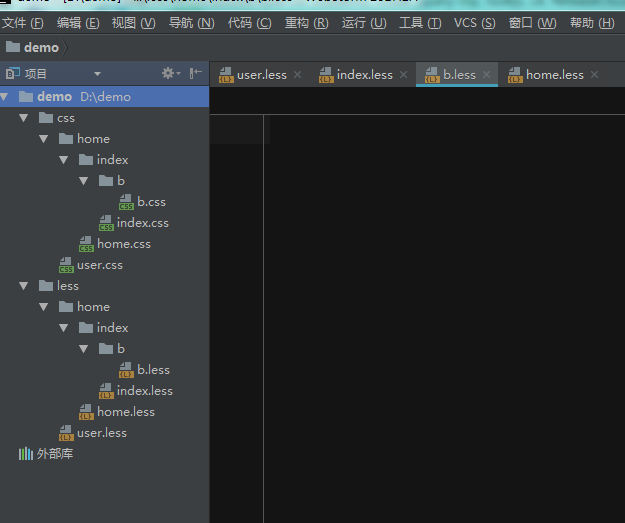
Task: Click the user.less tab file icon
Action: (x=226, y=75)
